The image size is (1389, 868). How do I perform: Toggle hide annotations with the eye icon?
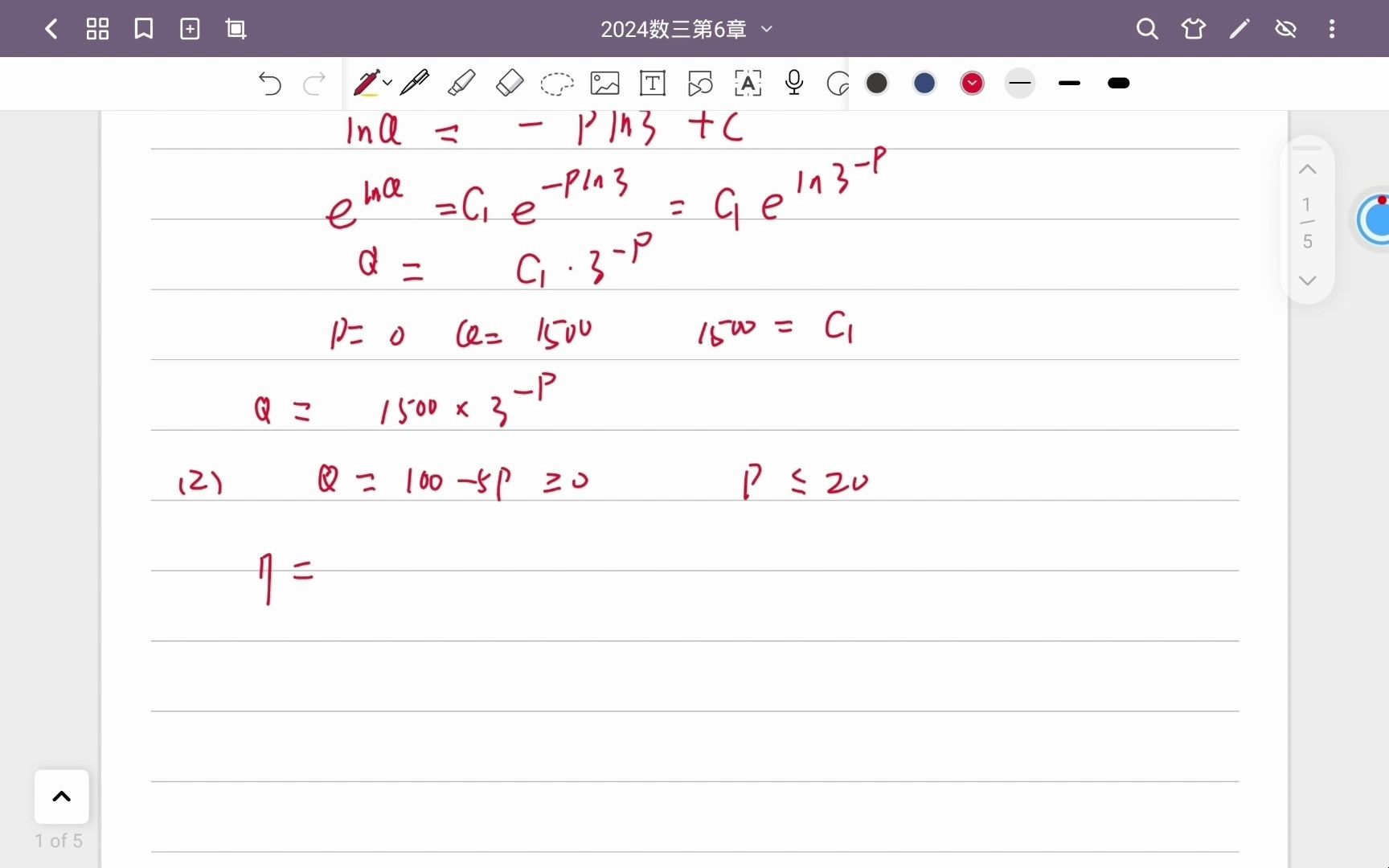click(1286, 28)
